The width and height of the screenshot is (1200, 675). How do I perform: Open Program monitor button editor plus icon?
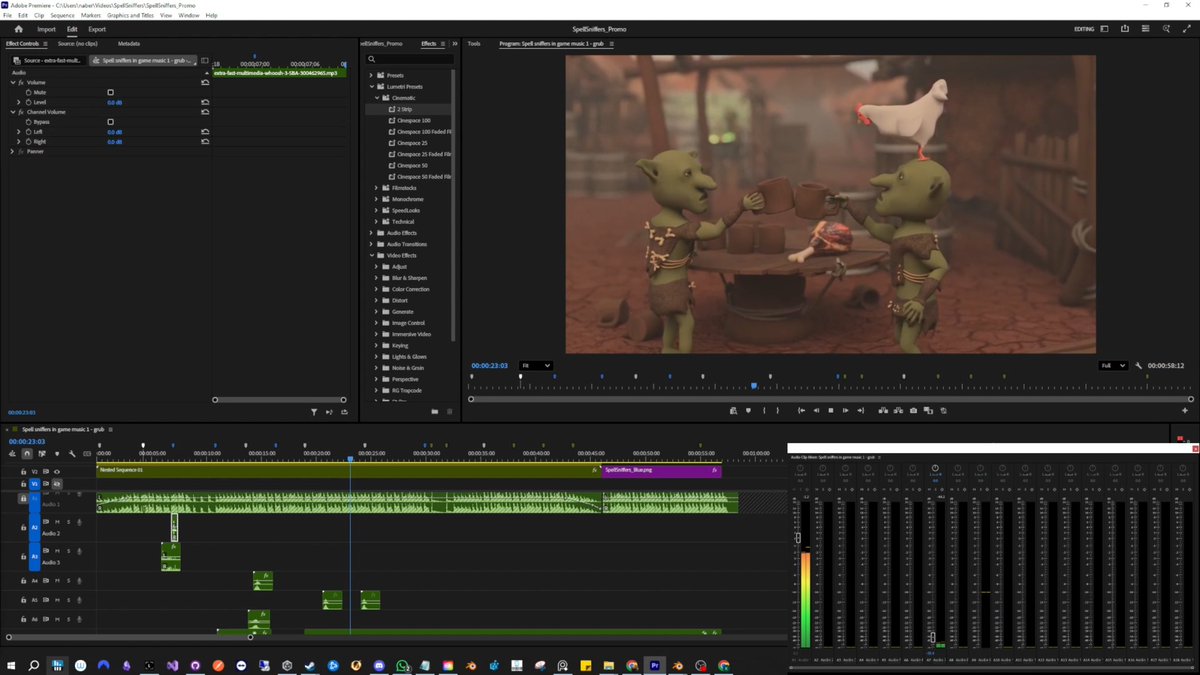click(x=1187, y=410)
